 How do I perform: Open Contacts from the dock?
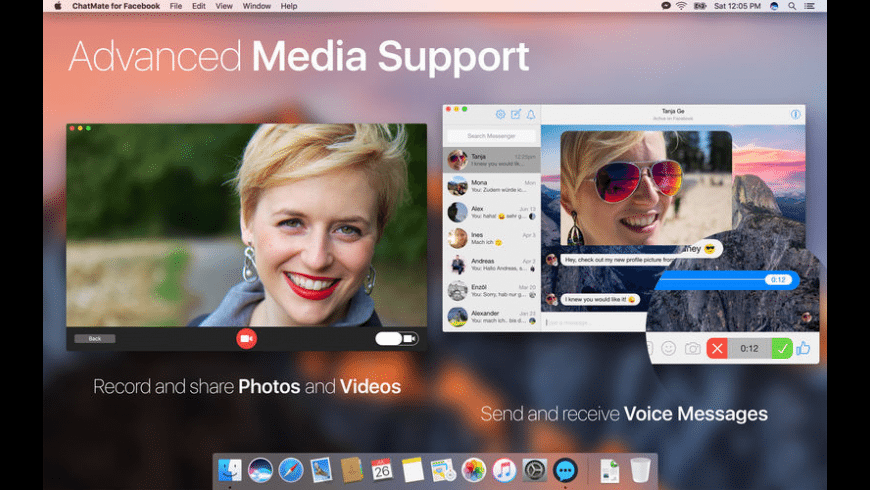click(x=351, y=470)
